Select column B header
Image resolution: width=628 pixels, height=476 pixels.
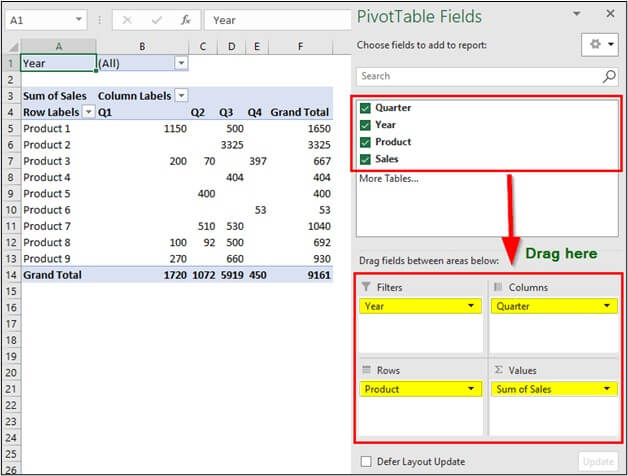click(x=142, y=46)
